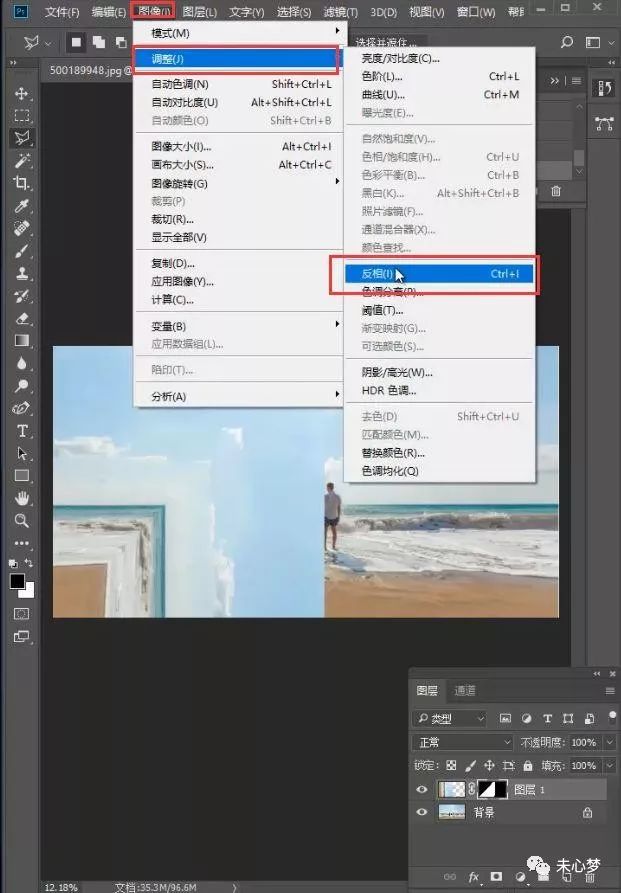621x893 pixels.
Task: Select the 图层 1 mask thumbnail
Action: pos(492,789)
